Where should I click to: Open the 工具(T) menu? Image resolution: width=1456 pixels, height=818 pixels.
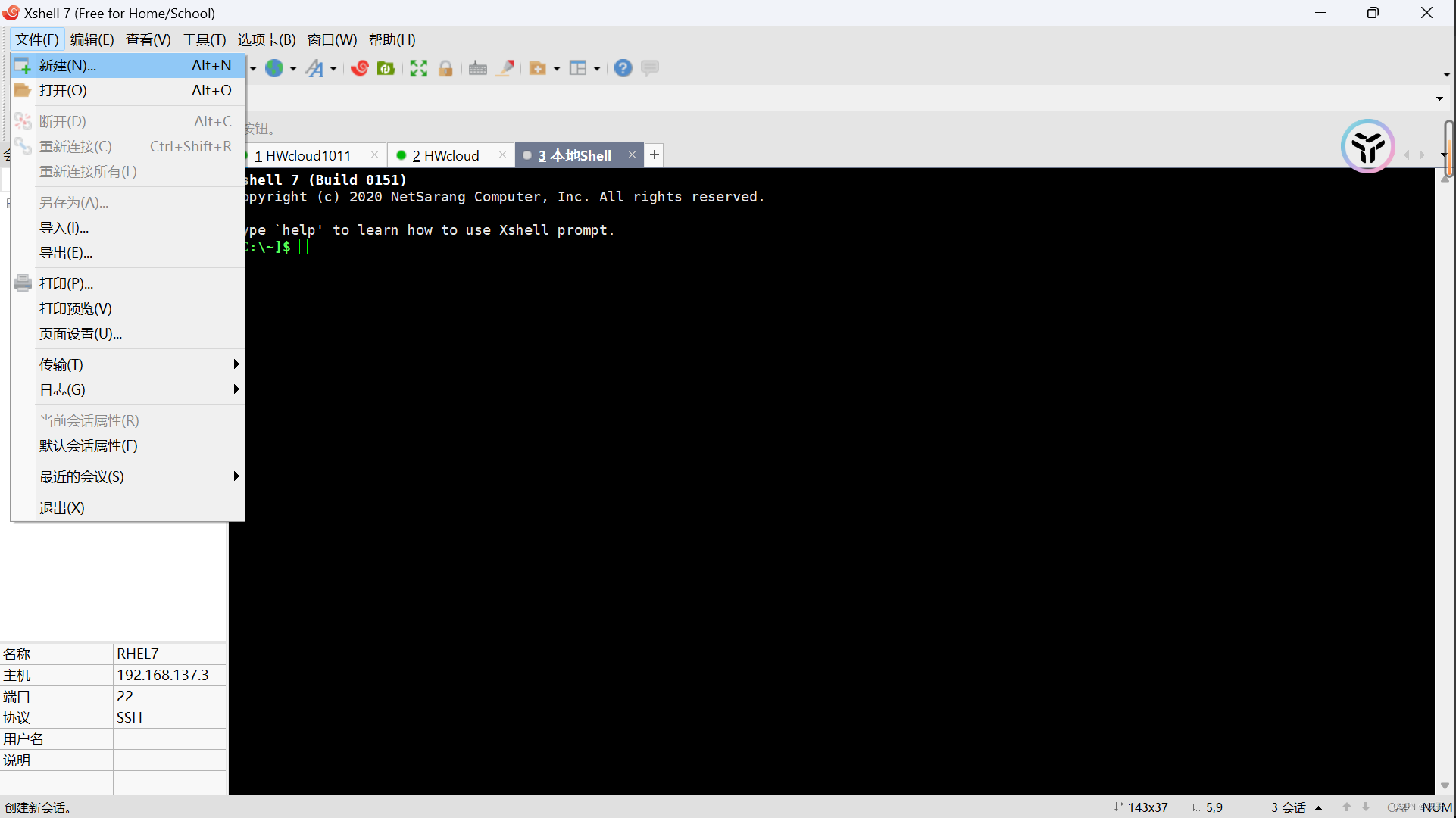[204, 40]
